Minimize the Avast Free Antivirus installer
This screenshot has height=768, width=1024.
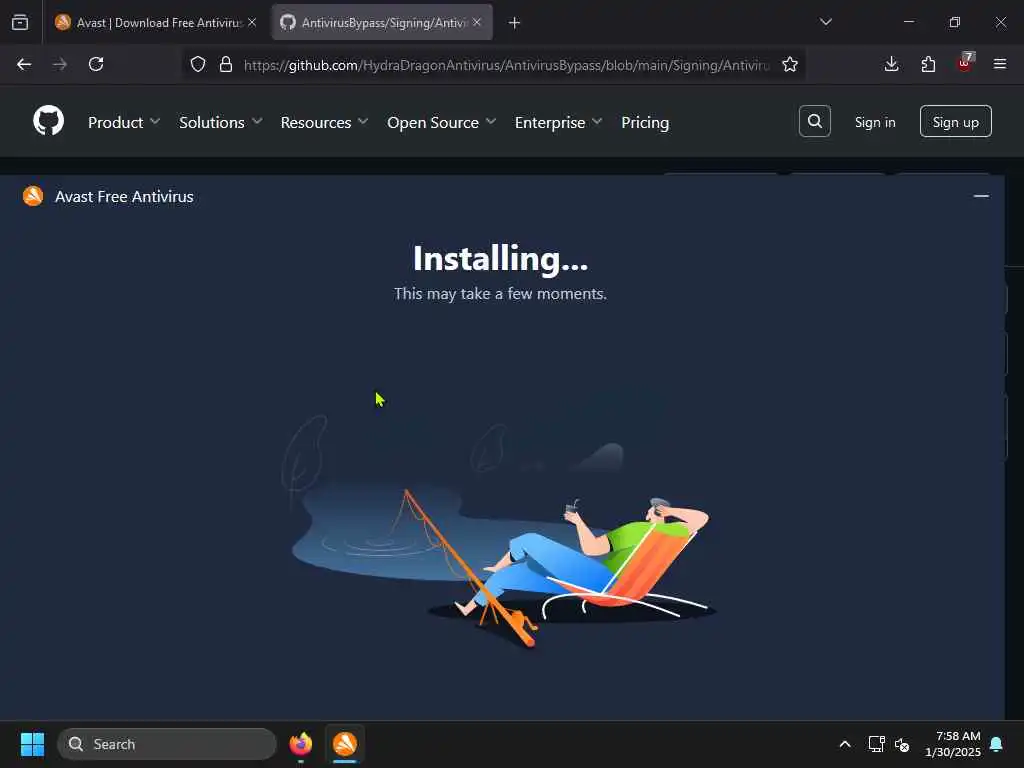coord(980,196)
